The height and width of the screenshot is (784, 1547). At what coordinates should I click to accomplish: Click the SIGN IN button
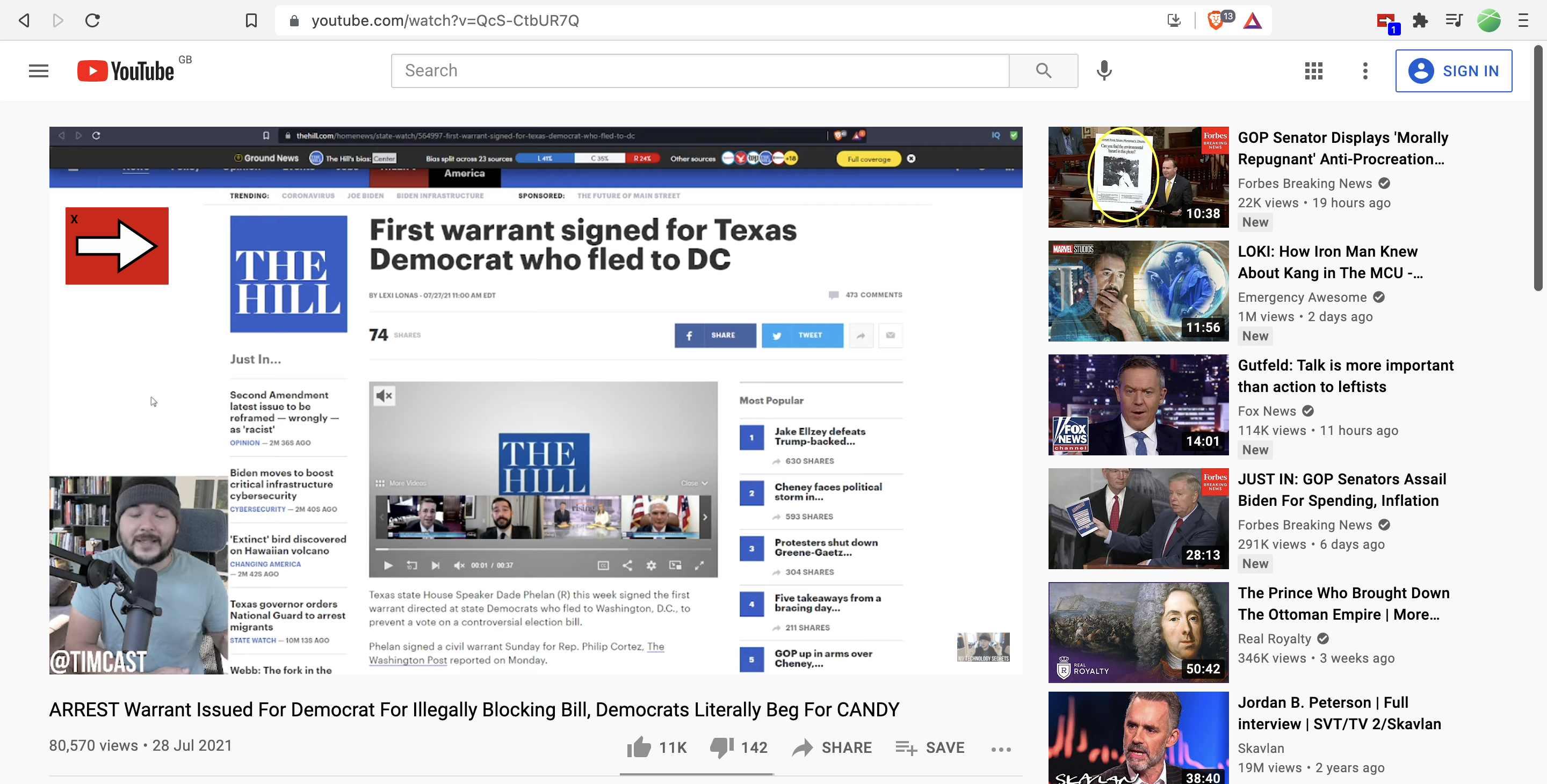tap(1454, 71)
